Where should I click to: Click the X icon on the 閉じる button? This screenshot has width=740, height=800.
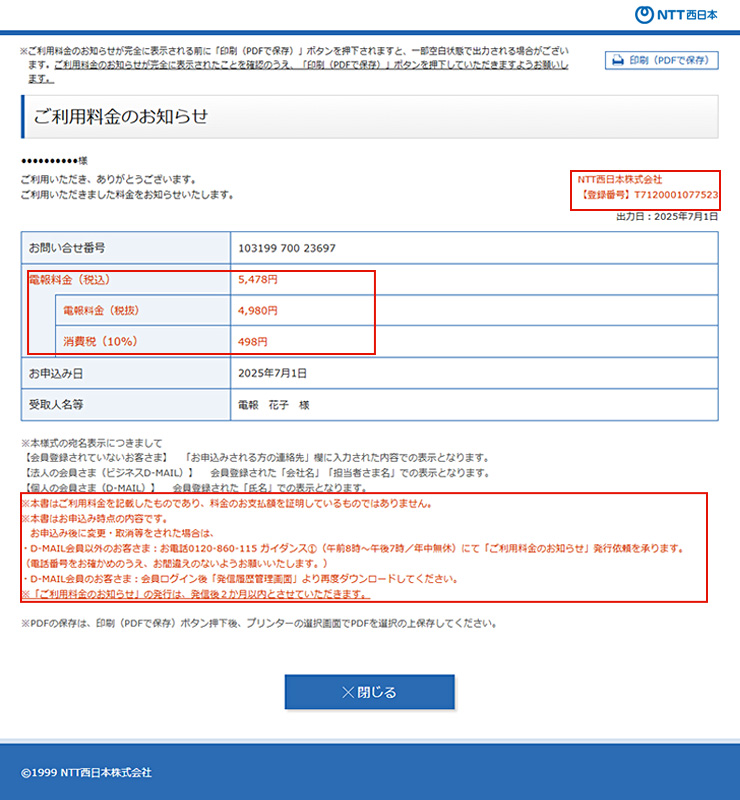point(348,692)
